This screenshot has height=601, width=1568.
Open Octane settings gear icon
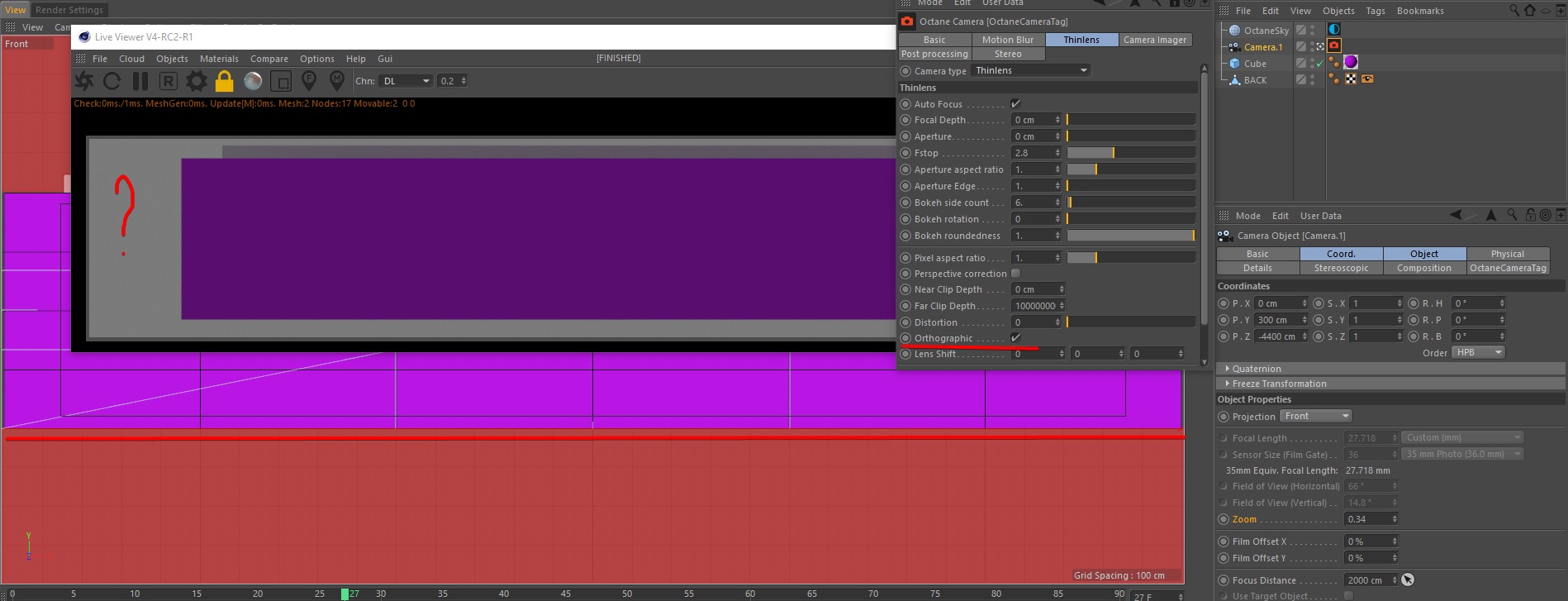197,81
